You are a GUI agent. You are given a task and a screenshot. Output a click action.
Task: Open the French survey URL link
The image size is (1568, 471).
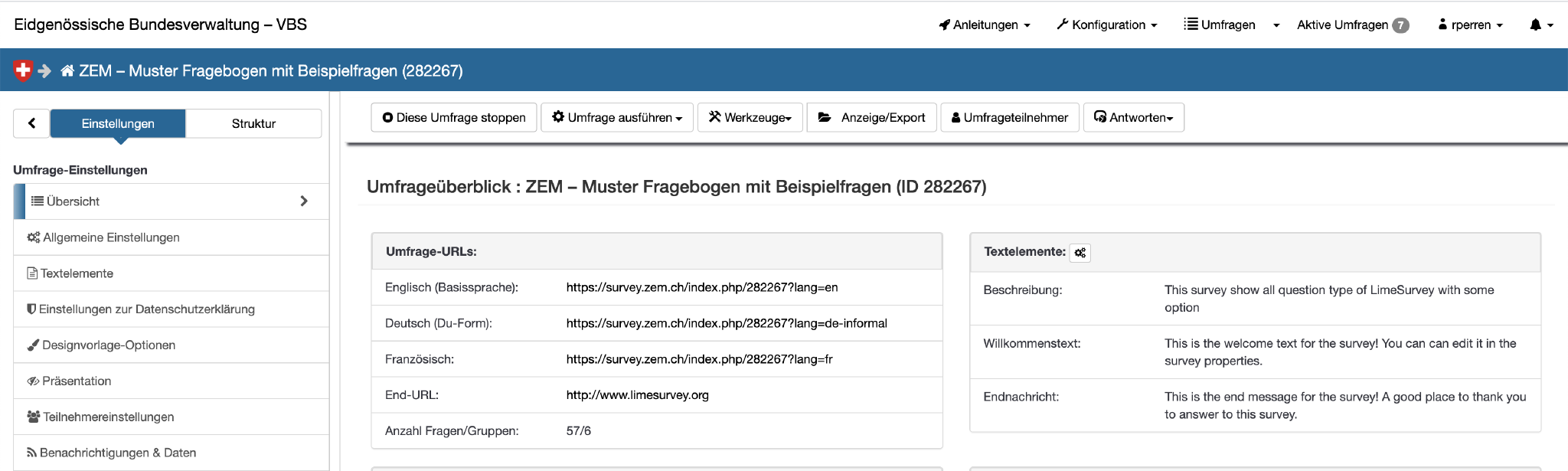click(x=699, y=359)
